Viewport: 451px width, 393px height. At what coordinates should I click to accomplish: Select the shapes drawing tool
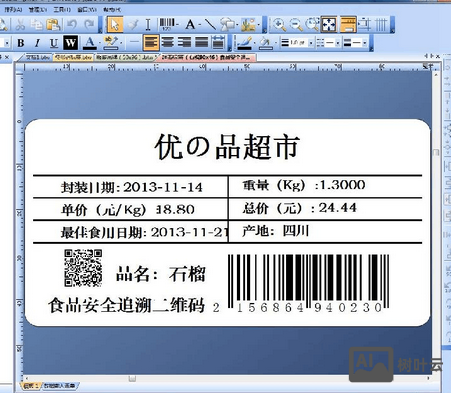pos(228,25)
